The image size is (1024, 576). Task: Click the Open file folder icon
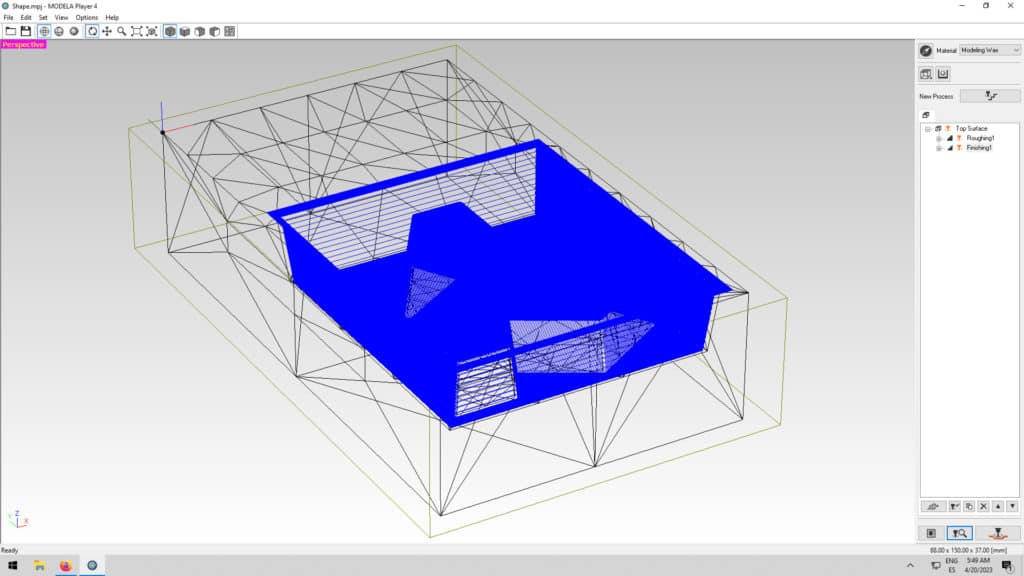[x=10, y=31]
